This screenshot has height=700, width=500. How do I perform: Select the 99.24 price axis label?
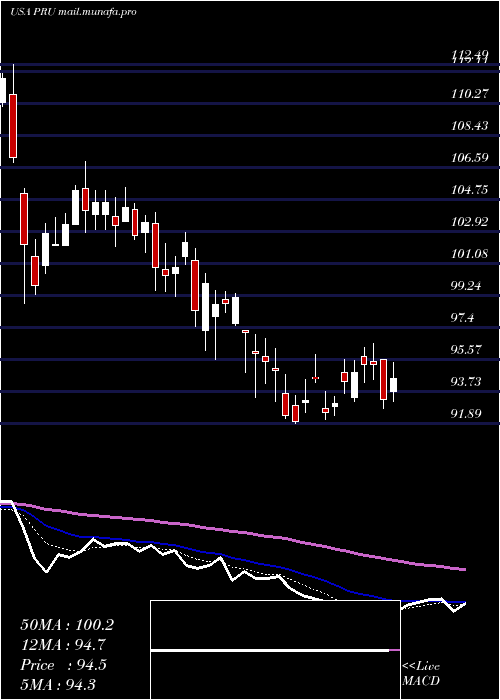466,286
